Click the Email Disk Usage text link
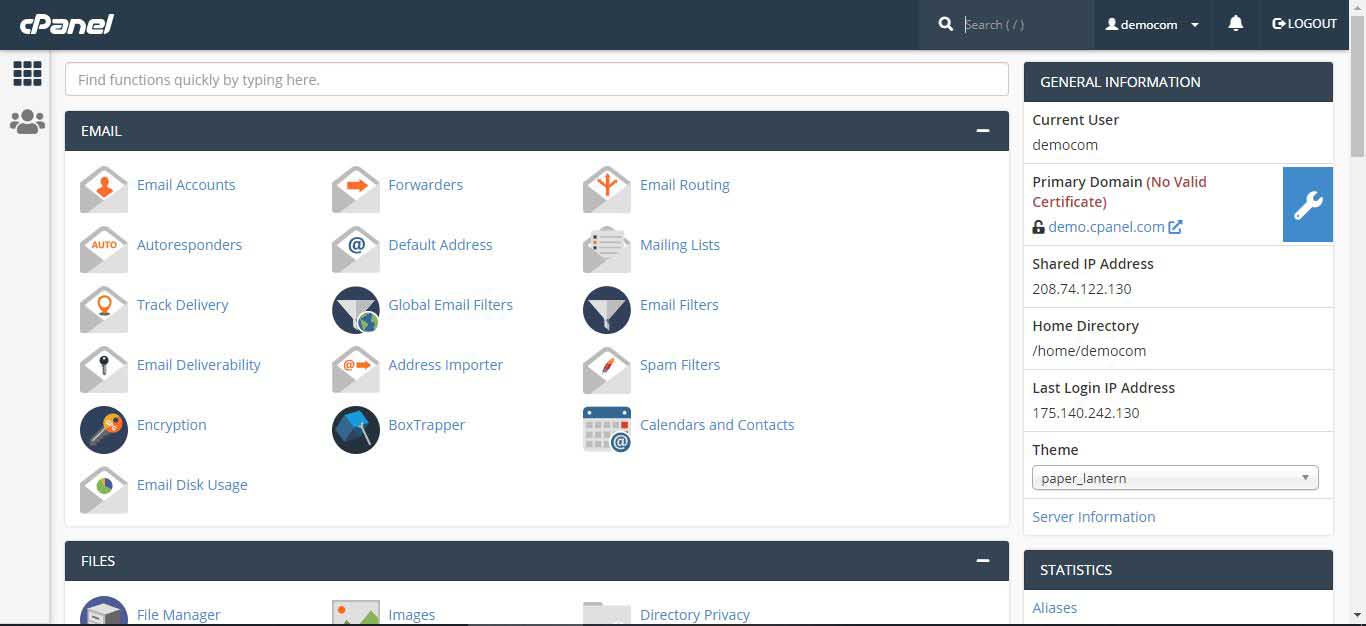The height and width of the screenshot is (626, 1366). (x=192, y=485)
